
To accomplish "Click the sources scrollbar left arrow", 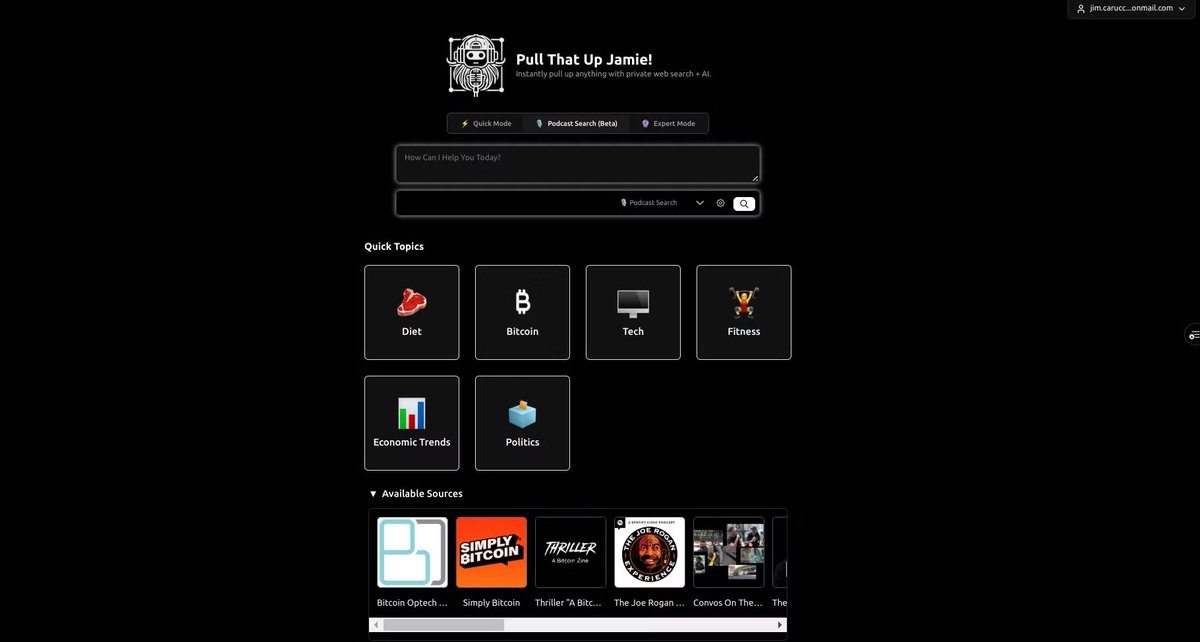I will tap(375, 625).
